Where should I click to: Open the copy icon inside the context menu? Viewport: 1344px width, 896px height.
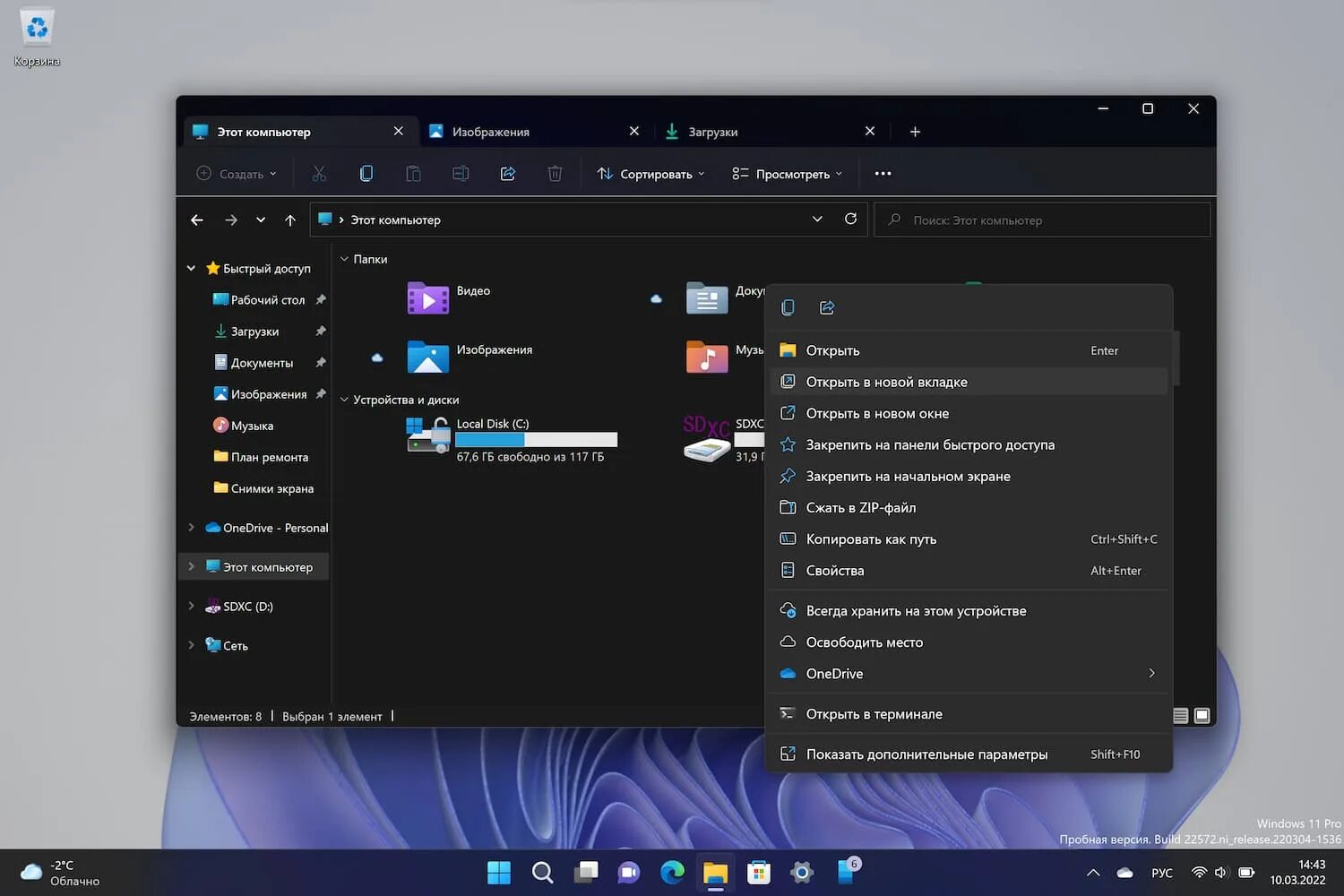tap(787, 306)
